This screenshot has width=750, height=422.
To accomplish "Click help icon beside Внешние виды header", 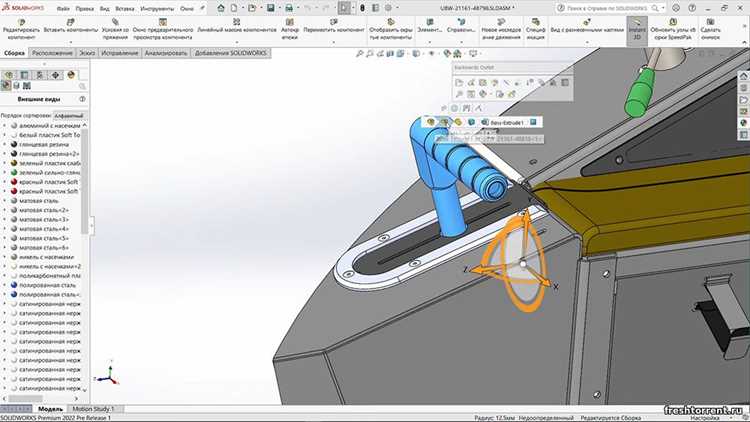I will [82, 99].
